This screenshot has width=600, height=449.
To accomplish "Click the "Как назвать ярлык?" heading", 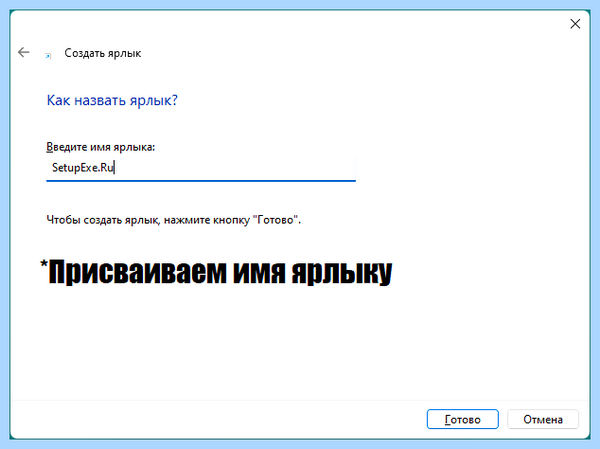I will (112, 100).
